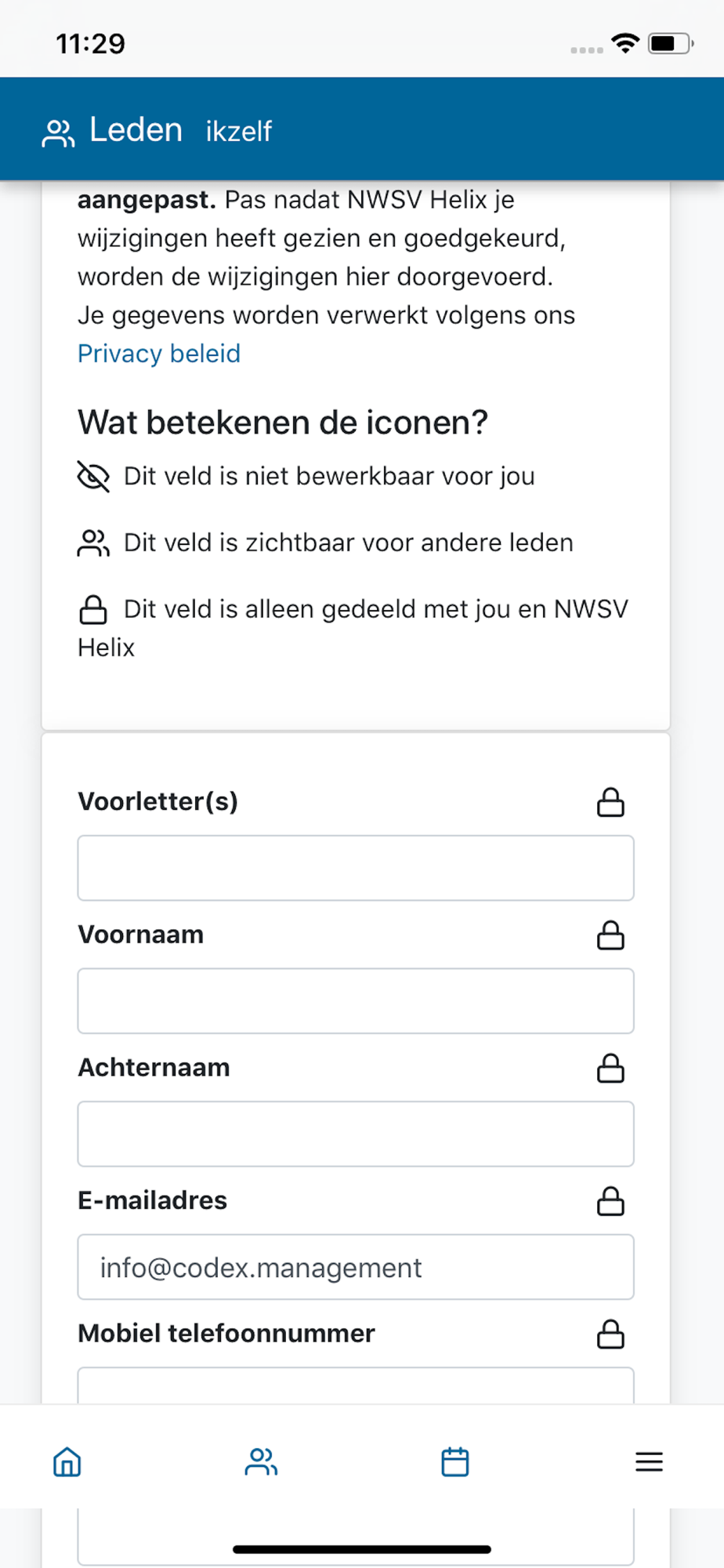Open the members icon in bottom bar

click(261, 1462)
